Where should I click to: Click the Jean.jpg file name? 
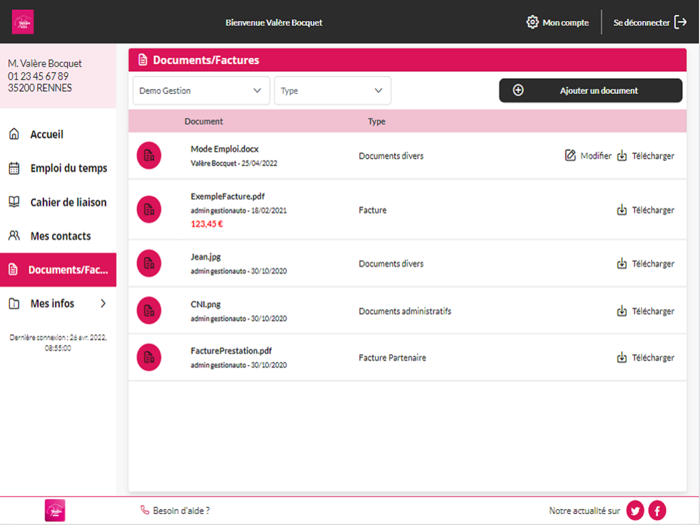206,257
